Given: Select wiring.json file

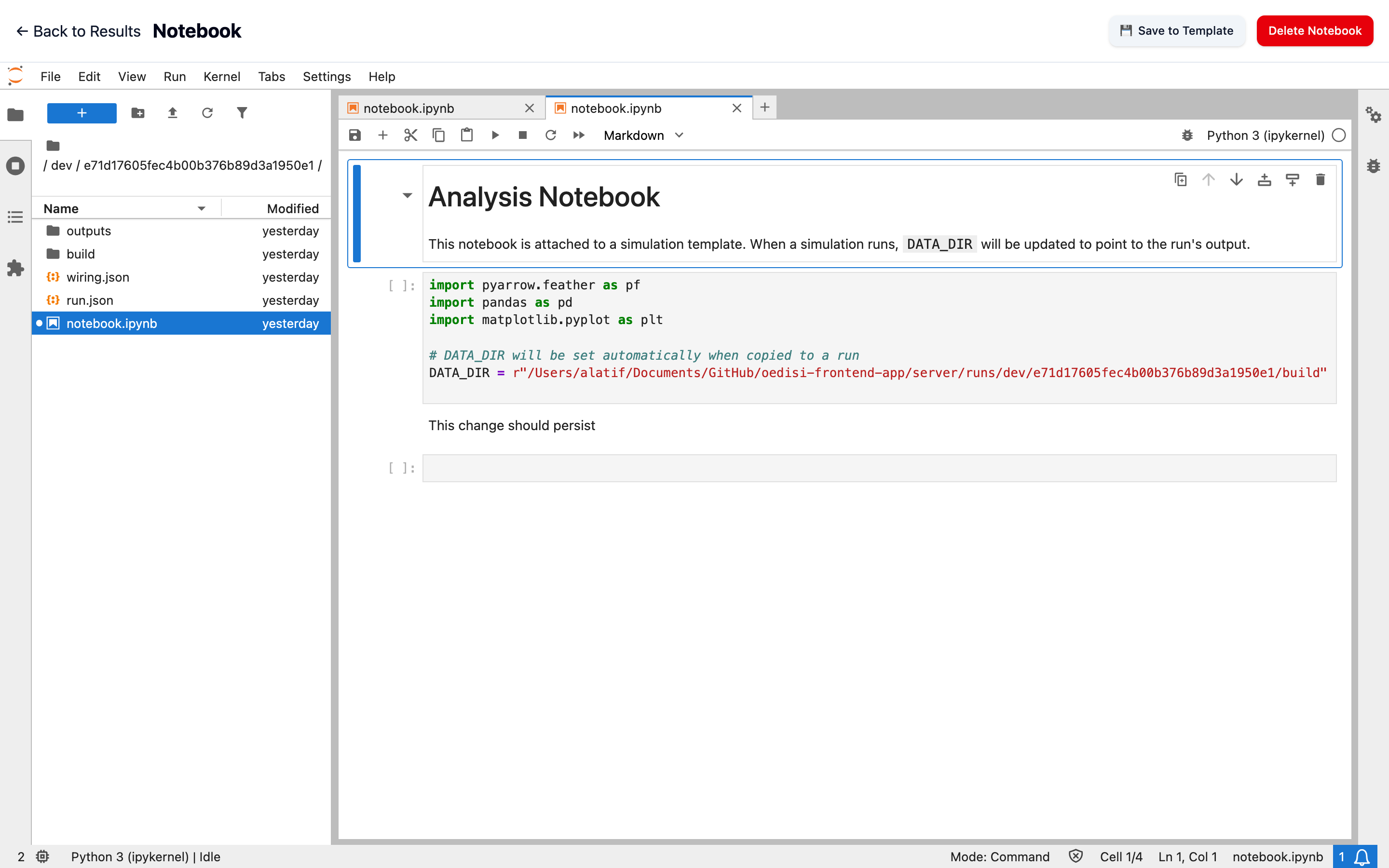Looking at the screenshot, I should pos(181,277).
